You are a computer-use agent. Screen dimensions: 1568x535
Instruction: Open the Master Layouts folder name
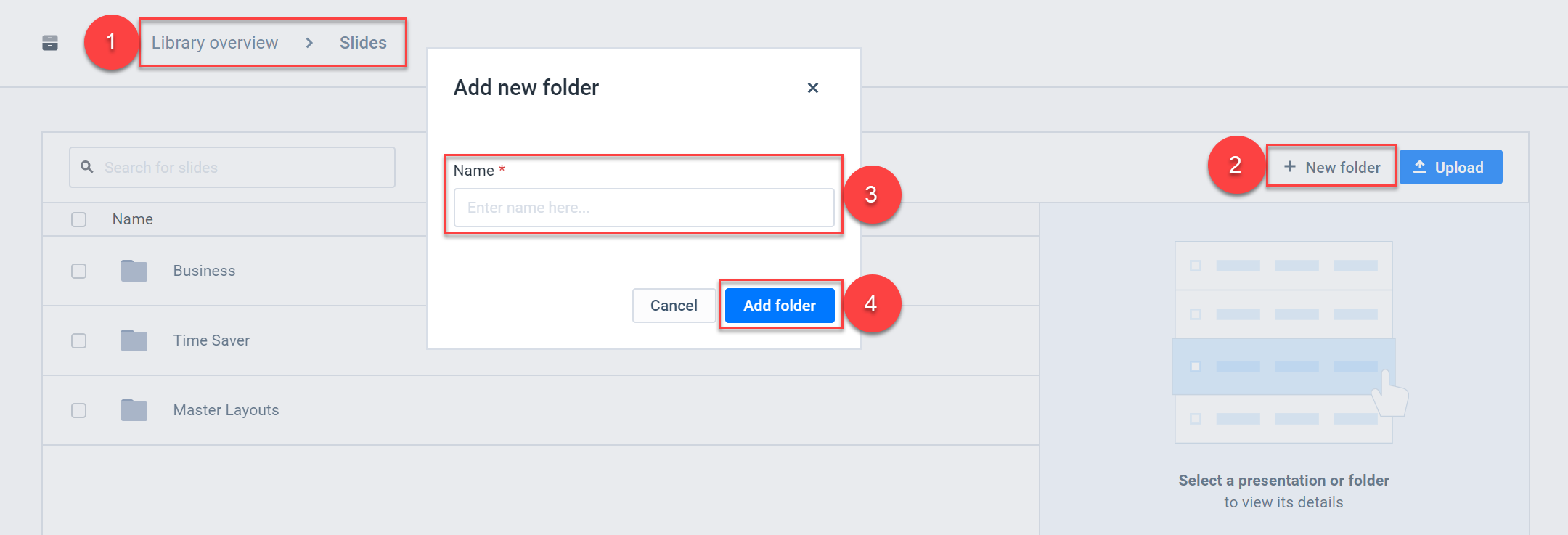pos(226,410)
